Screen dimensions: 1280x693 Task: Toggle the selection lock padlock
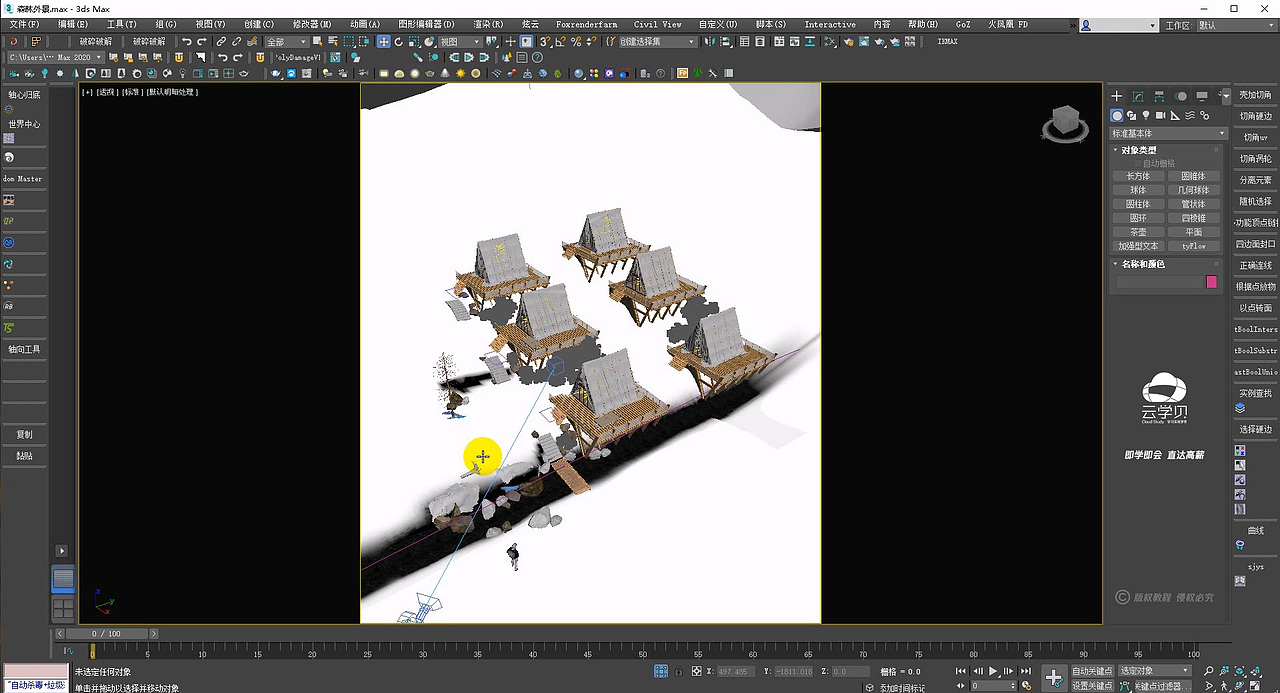point(677,671)
